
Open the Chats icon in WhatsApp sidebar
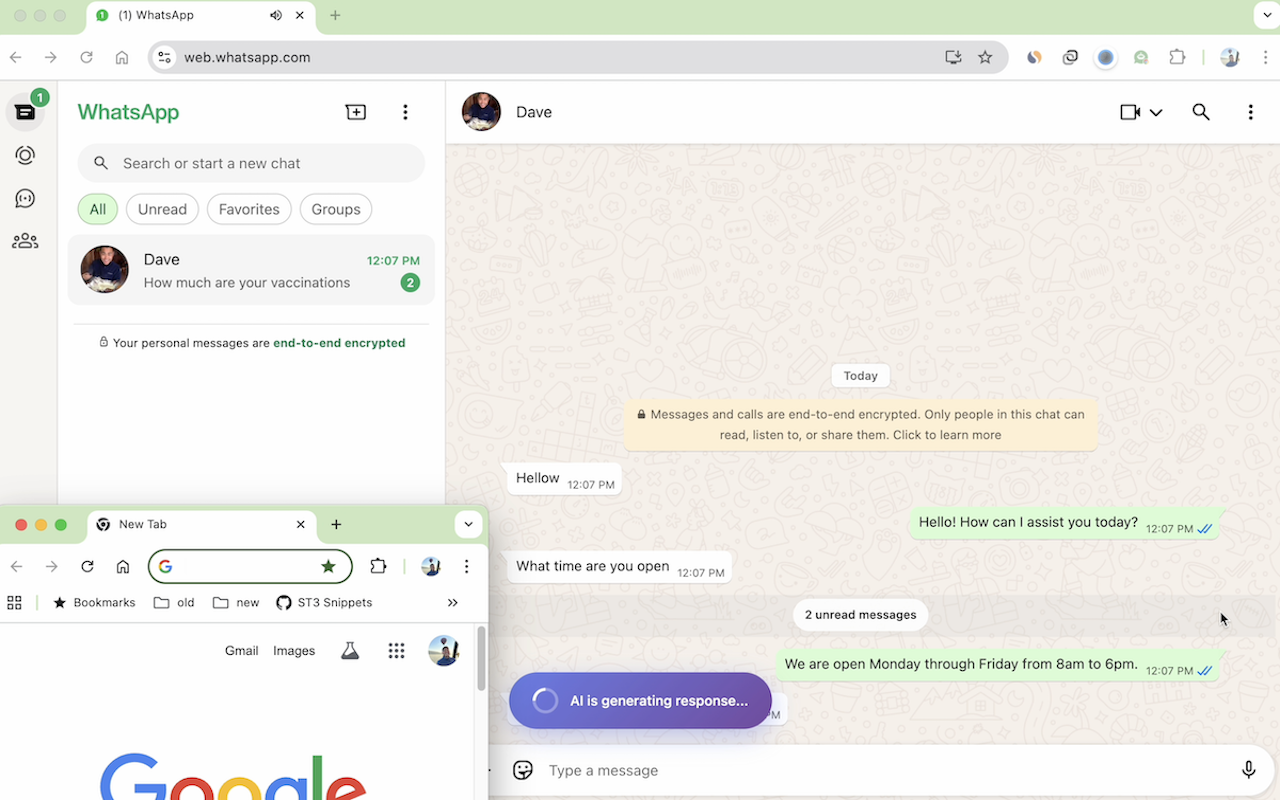click(x=25, y=112)
